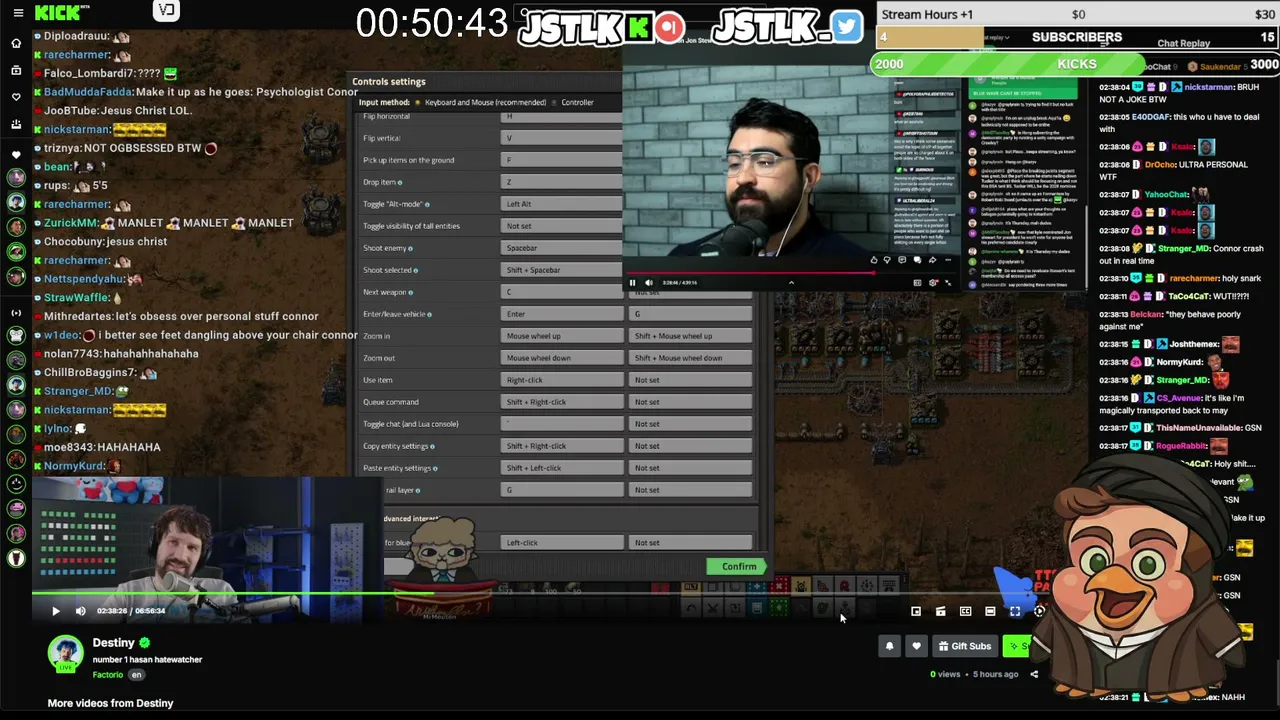Open Destiny's channel avatar
Viewport: 1280px width, 720px height.
(x=66, y=652)
